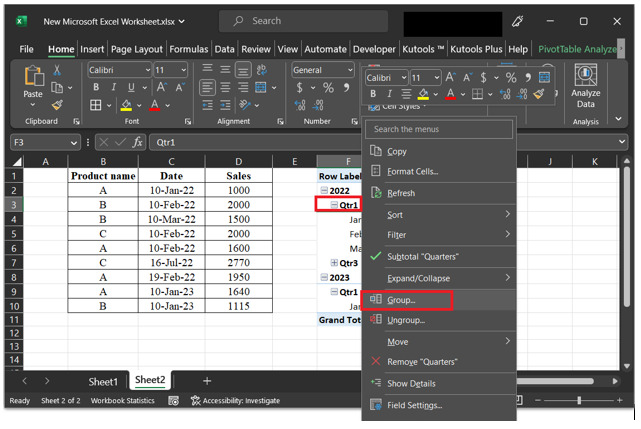641x429 pixels.
Task: Click the insert function fx icon
Action: click(x=136, y=143)
